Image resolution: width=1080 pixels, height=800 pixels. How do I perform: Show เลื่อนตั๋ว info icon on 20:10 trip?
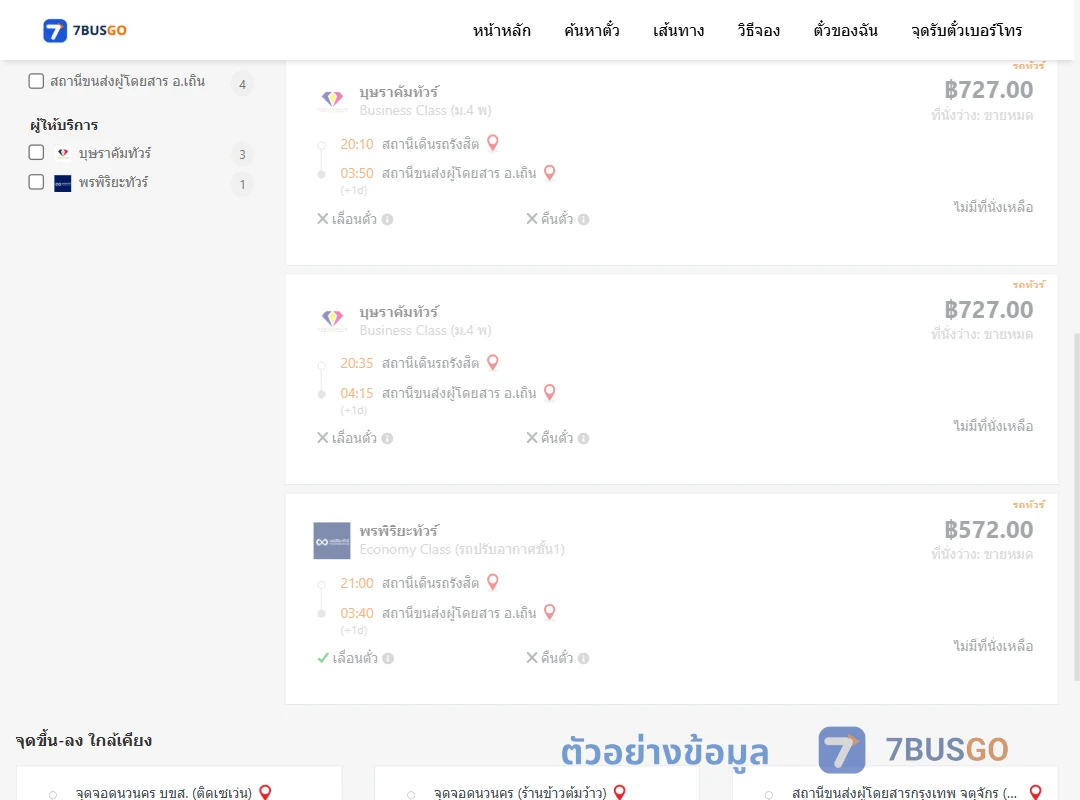tap(387, 219)
